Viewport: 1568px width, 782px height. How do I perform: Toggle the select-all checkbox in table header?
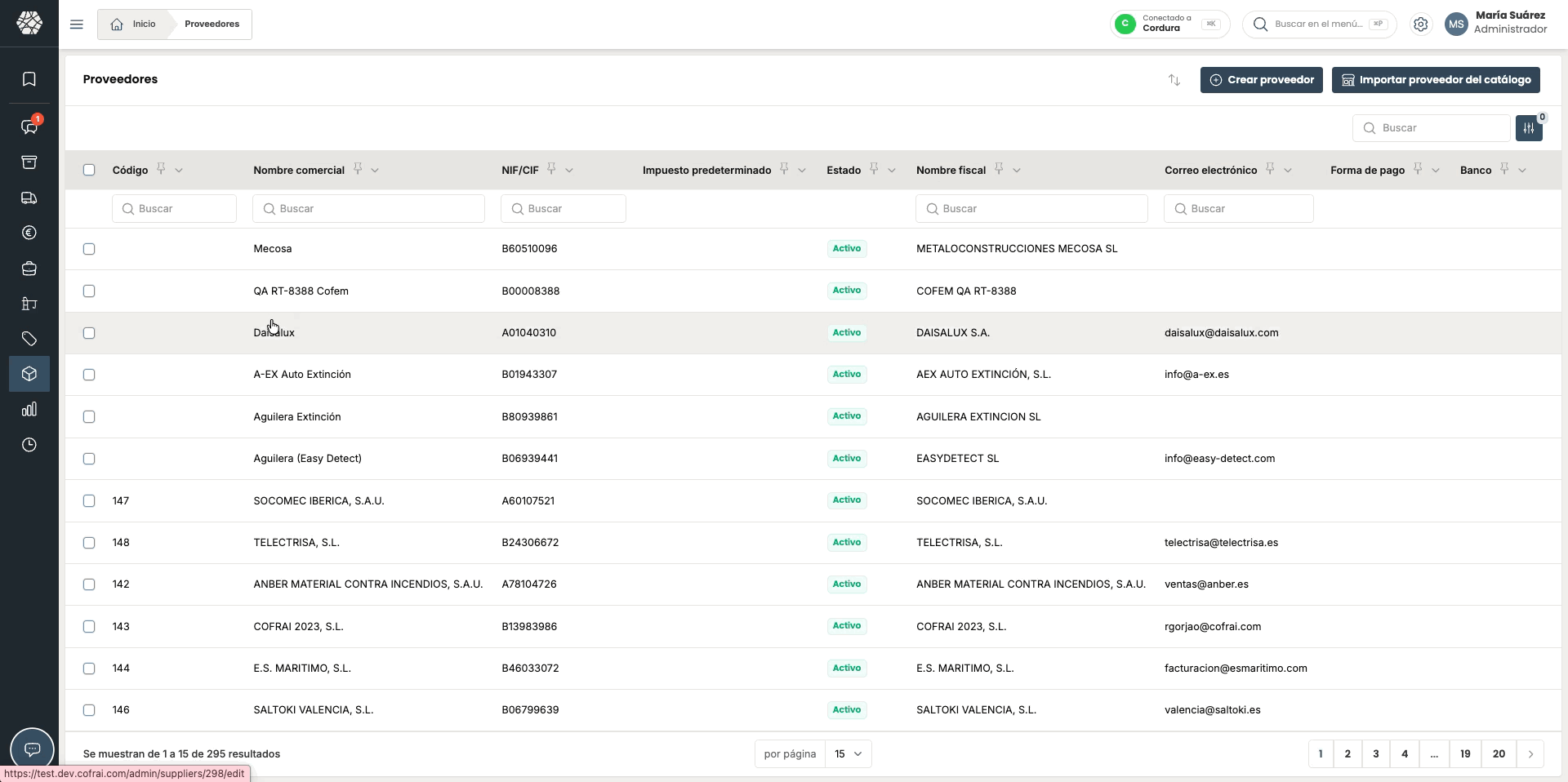pos(89,170)
